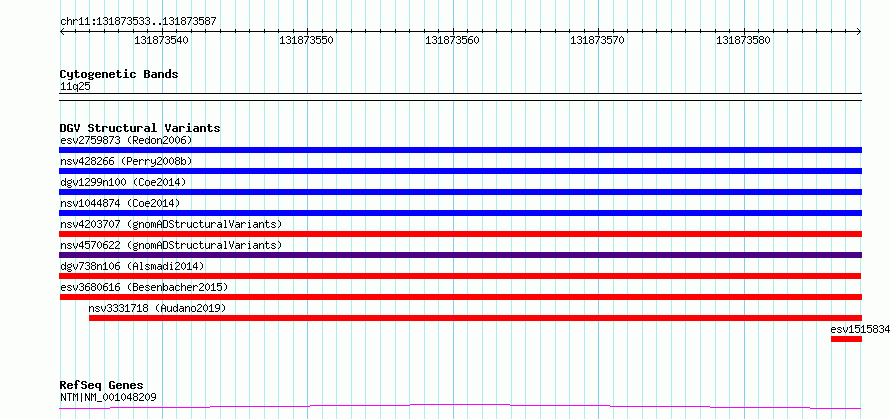Image resolution: width=890 pixels, height=419 pixels.
Task: Click ruler position 131873560
Action: point(452,41)
